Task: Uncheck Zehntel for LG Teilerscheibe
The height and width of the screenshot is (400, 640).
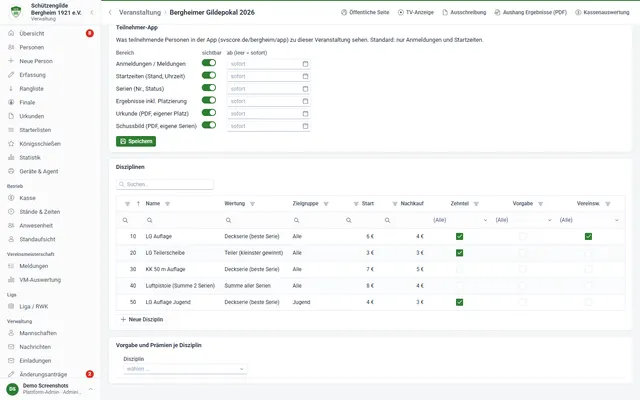Action: pyautogui.click(x=460, y=253)
